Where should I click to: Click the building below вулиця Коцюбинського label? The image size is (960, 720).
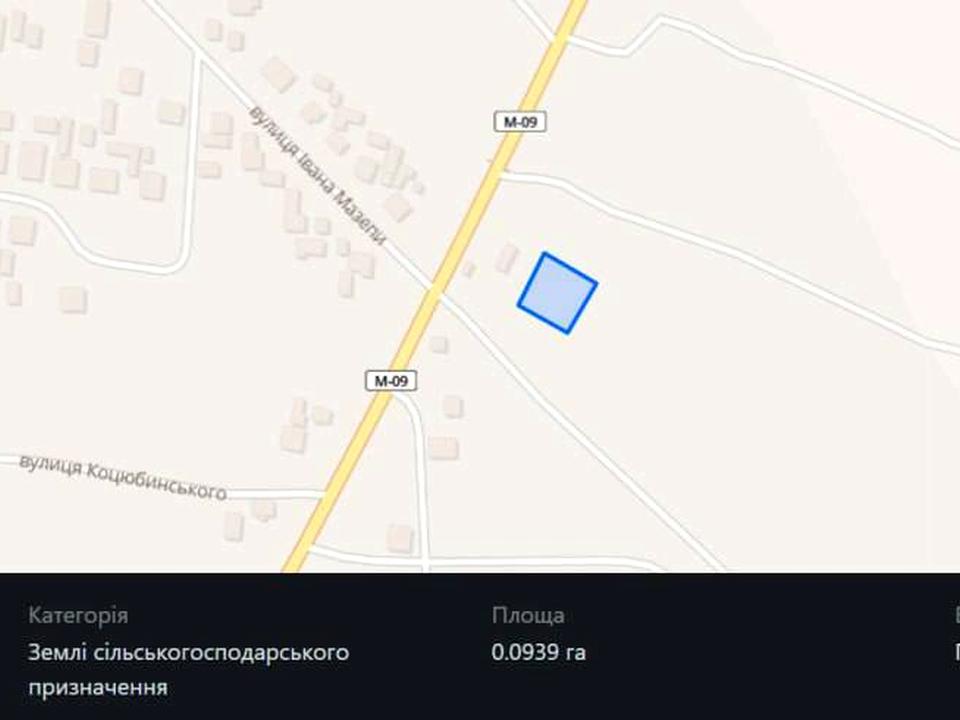point(233,527)
